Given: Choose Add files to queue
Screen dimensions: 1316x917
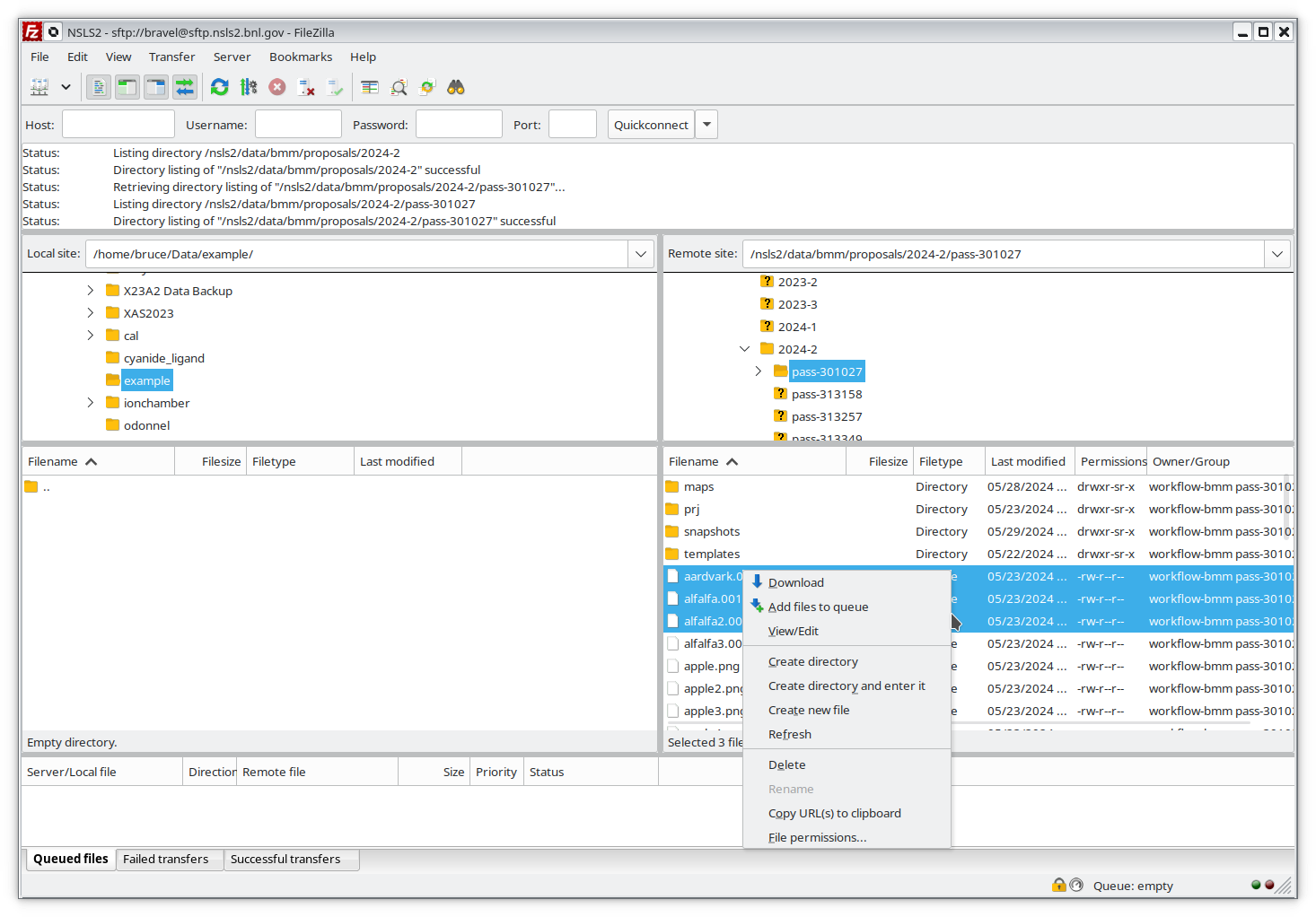Looking at the screenshot, I should click(847, 607).
